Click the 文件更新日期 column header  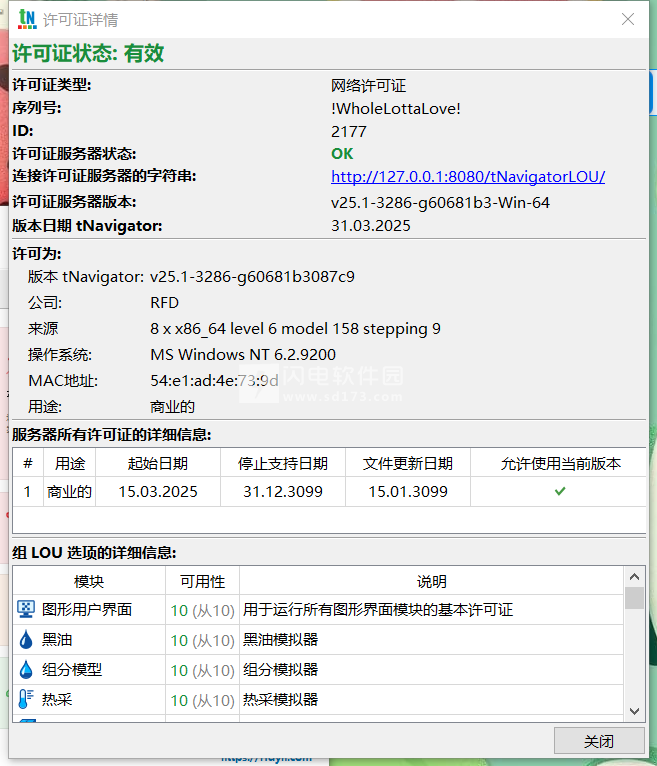click(x=408, y=463)
